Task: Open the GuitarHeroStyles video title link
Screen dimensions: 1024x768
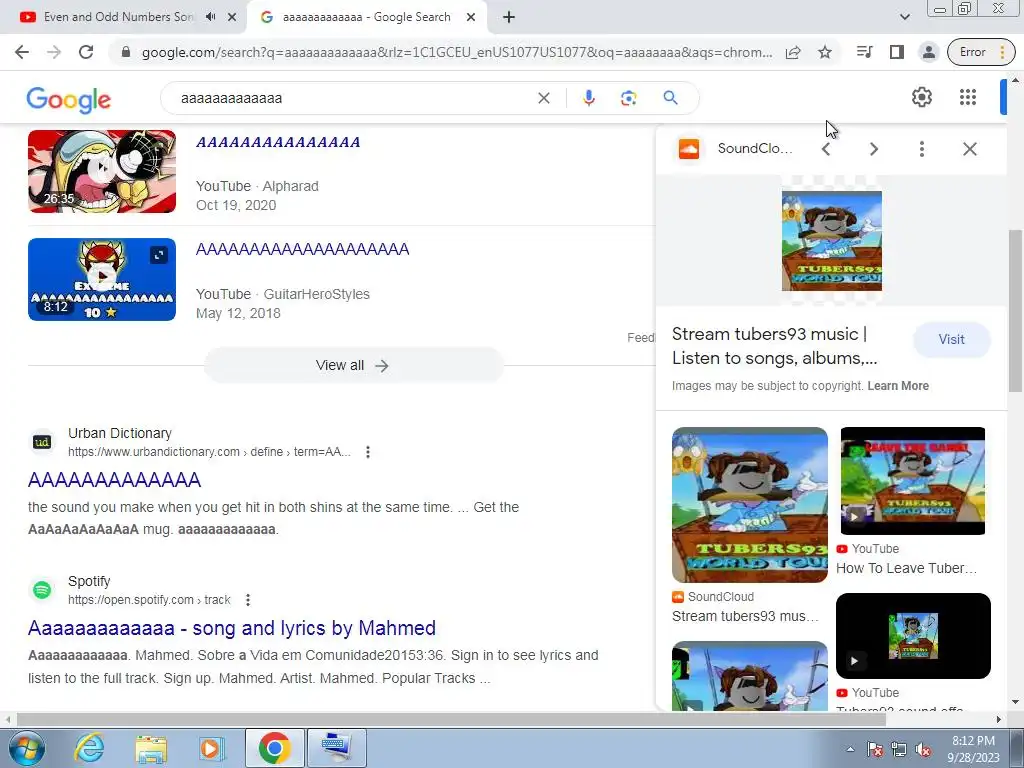Action: pos(302,249)
